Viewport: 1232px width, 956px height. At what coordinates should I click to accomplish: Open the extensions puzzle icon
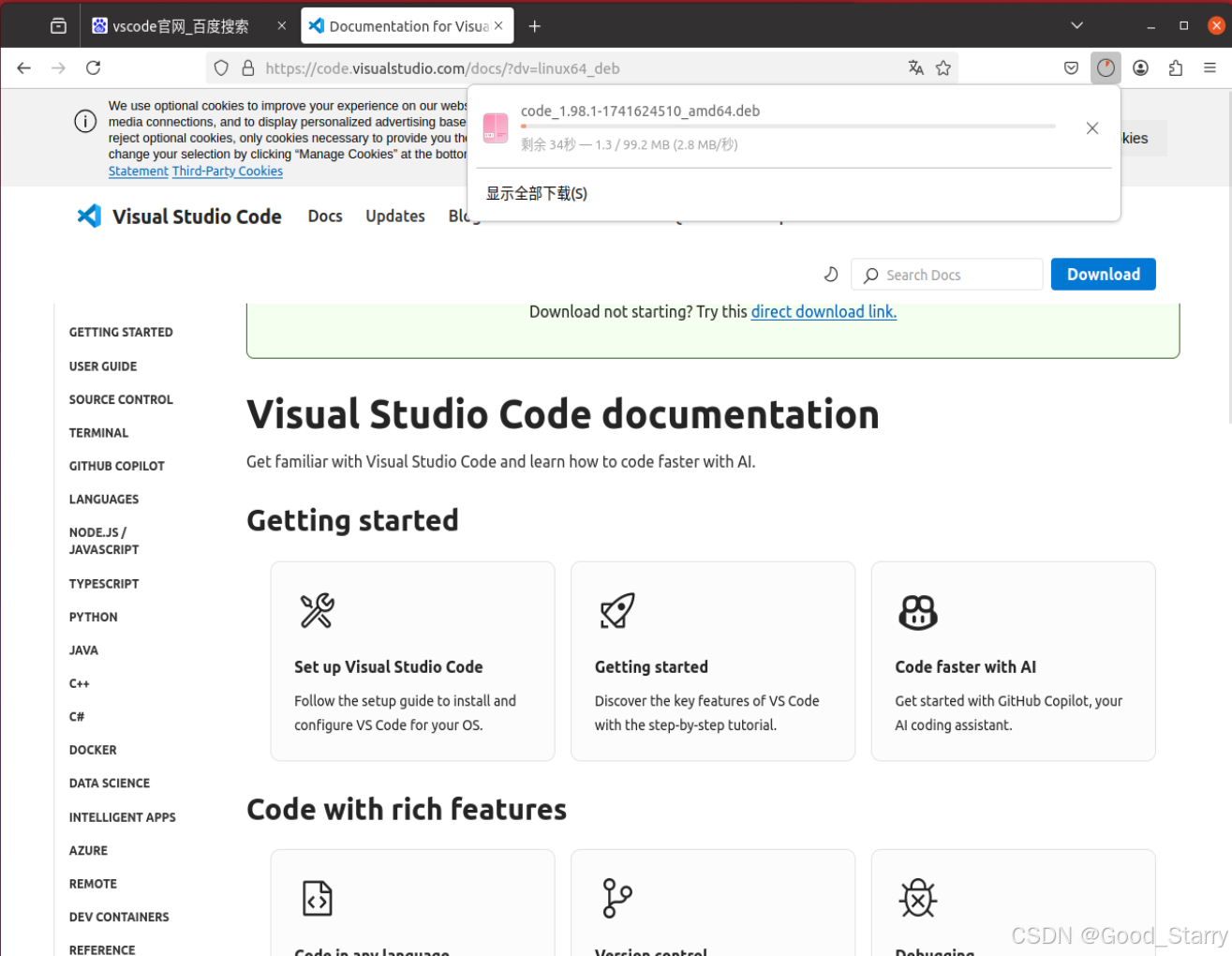1175,67
